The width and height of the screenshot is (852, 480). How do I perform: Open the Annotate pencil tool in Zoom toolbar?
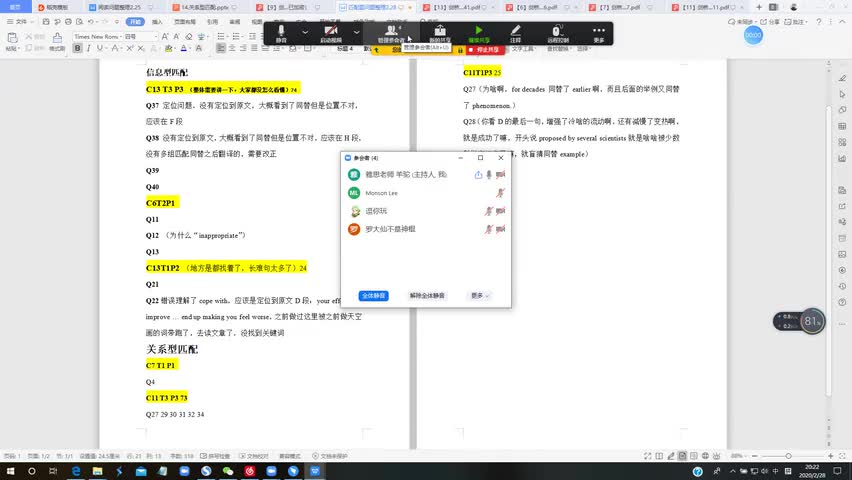coord(516,33)
